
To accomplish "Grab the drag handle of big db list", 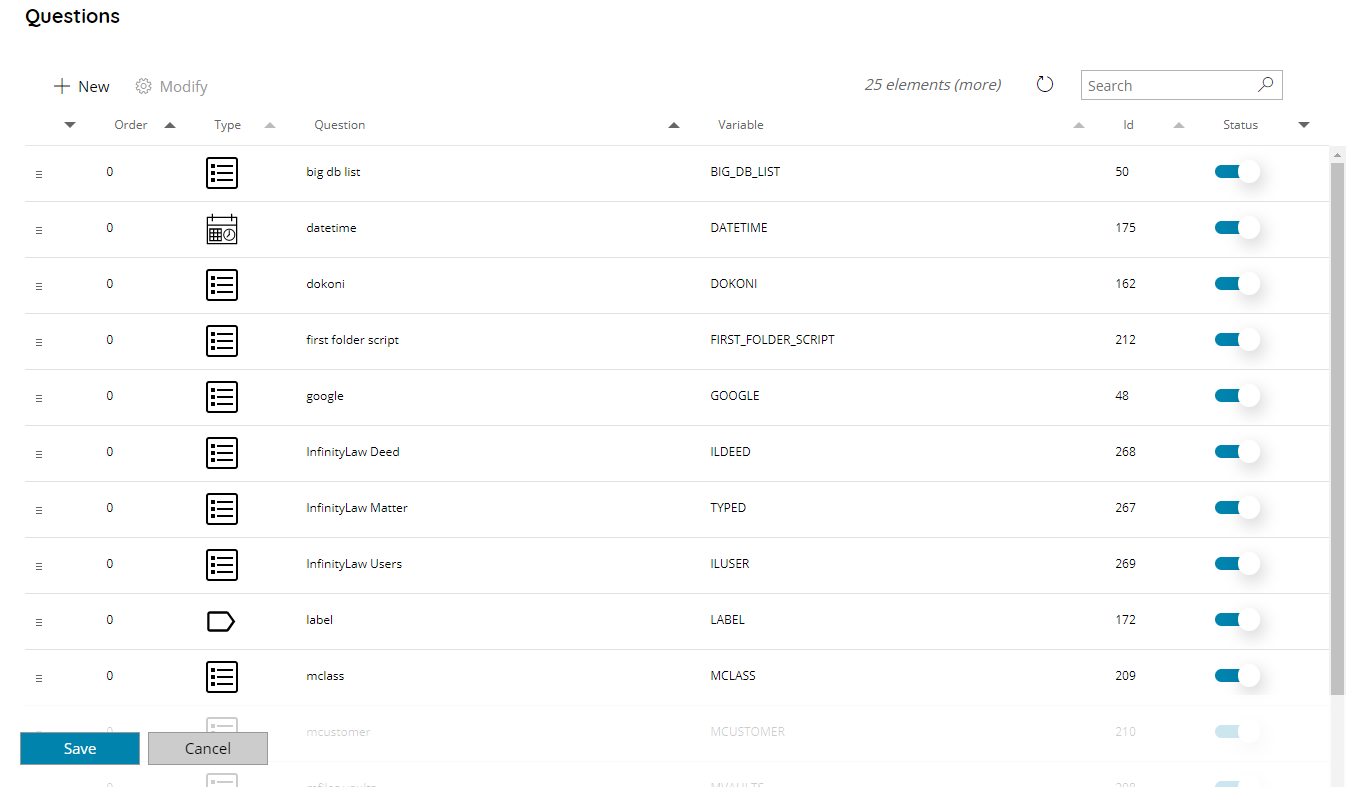I will point(39,174).
